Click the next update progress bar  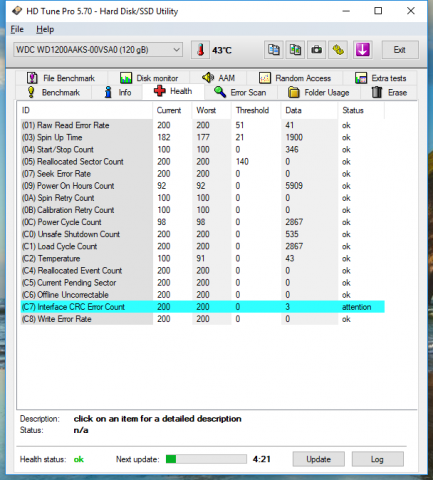pos(206,459)
